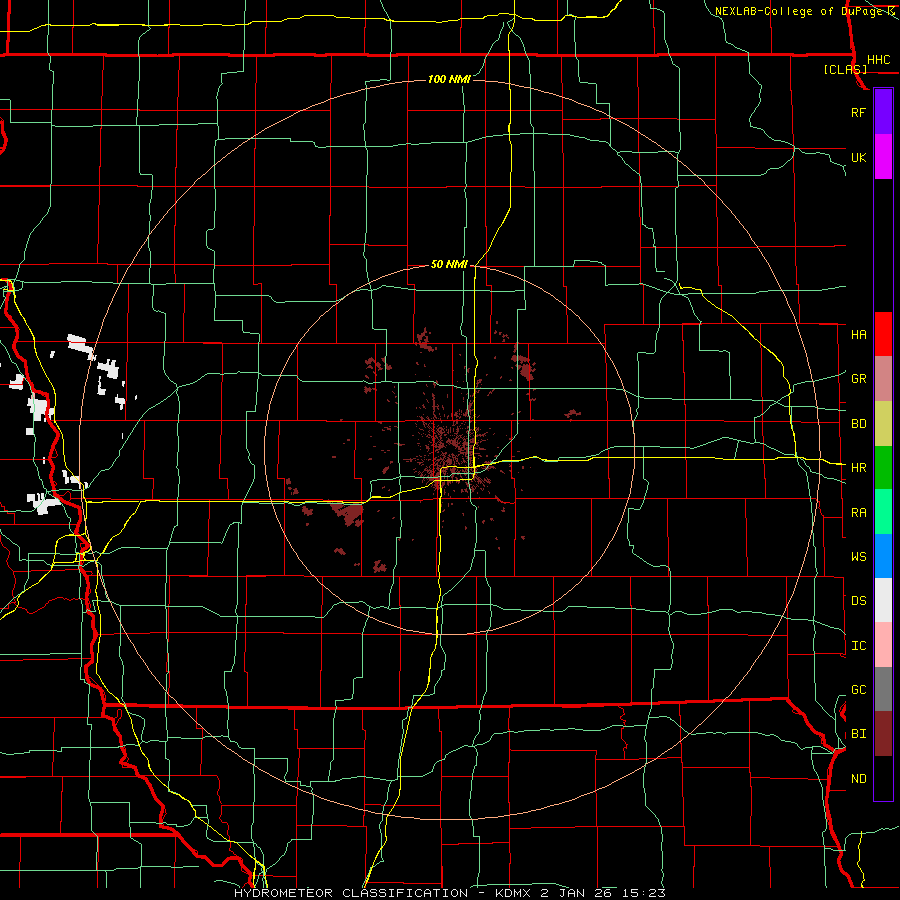Click the RF legend label
This screenshot has height=900, width=900.
(x=858, y=112)
